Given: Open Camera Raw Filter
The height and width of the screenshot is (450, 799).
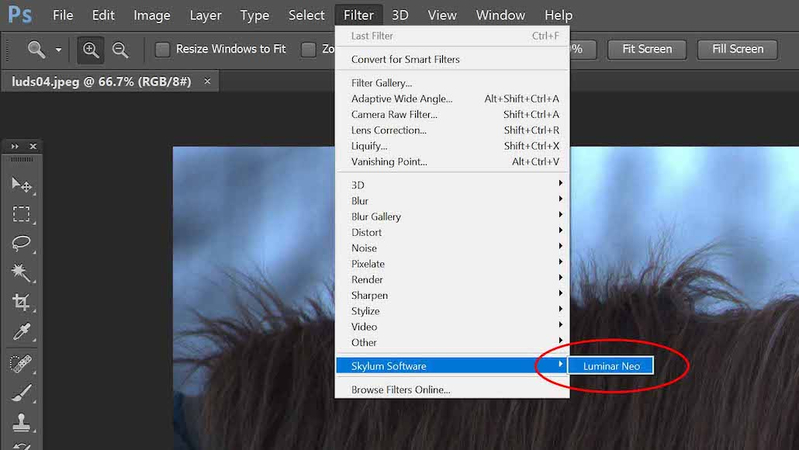Looking at the screenshot, I should pyautogui.click(x=452, y=115).
